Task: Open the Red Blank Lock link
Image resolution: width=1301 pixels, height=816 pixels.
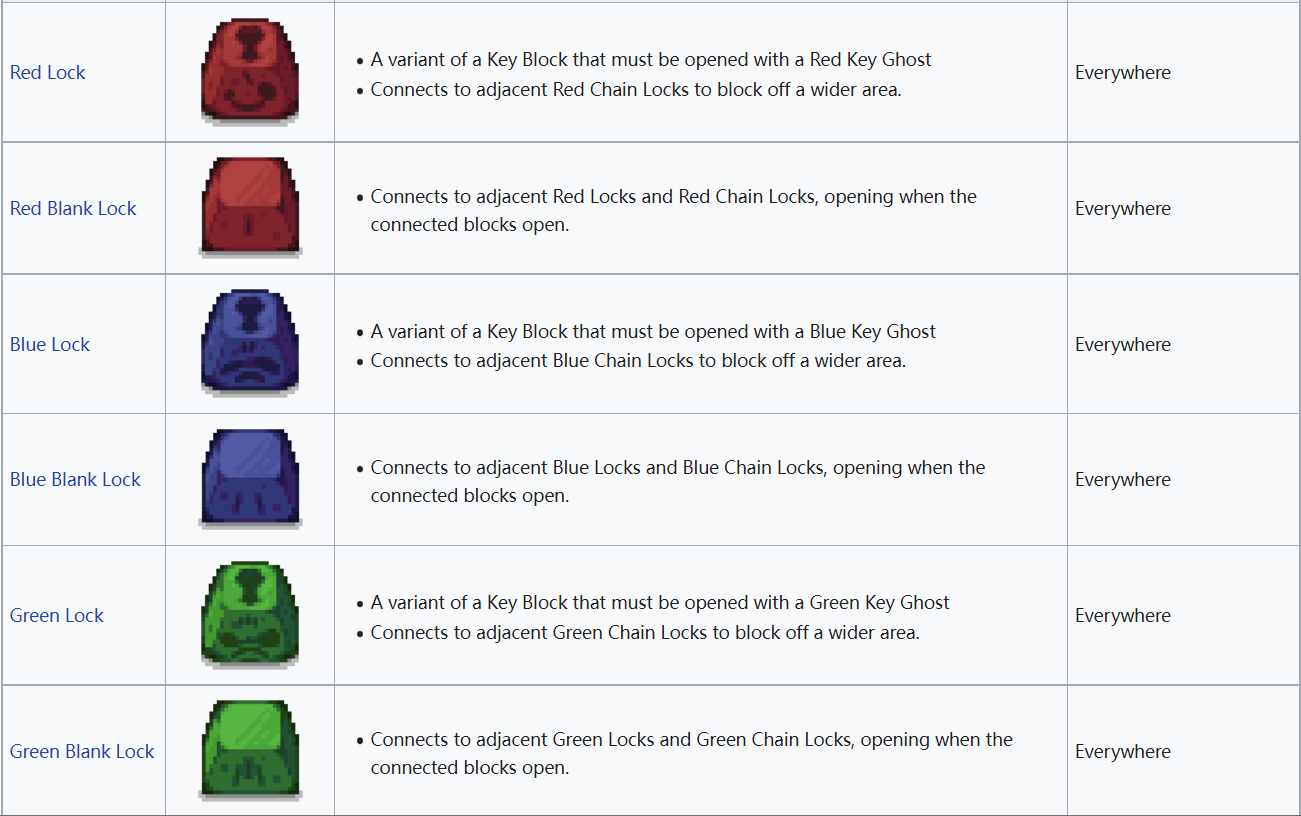Action: 73,208
